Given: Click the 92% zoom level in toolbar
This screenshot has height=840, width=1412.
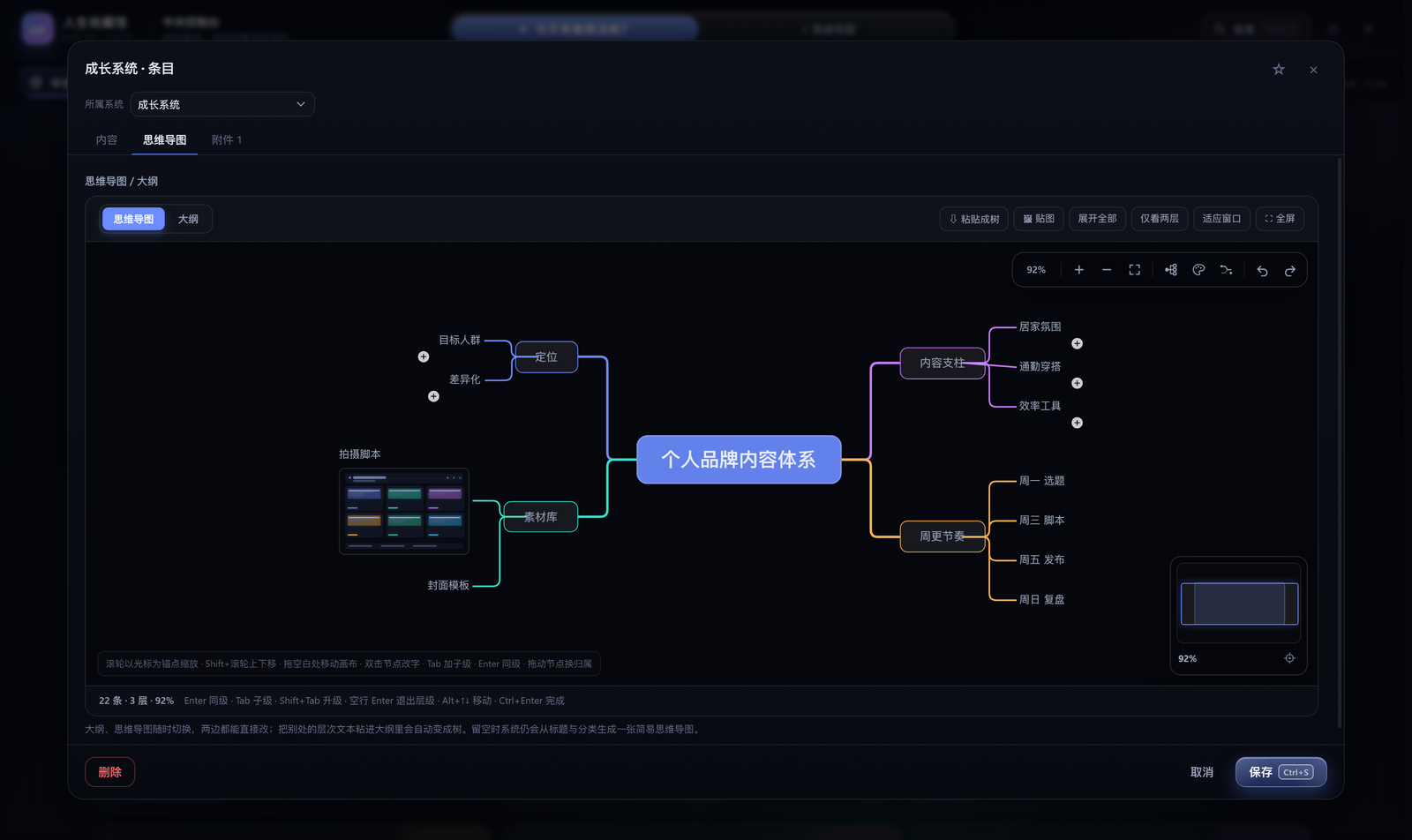Looking at the screenshot, I should pos(1036,270).
